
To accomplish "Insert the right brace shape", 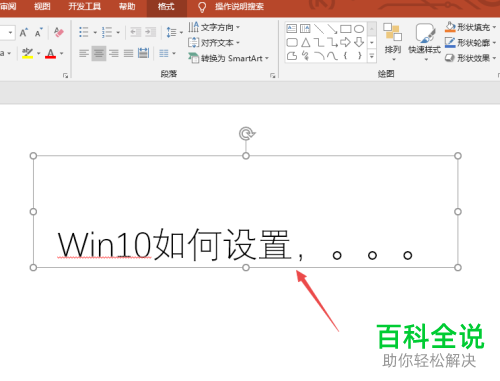I will click(359, 56).
